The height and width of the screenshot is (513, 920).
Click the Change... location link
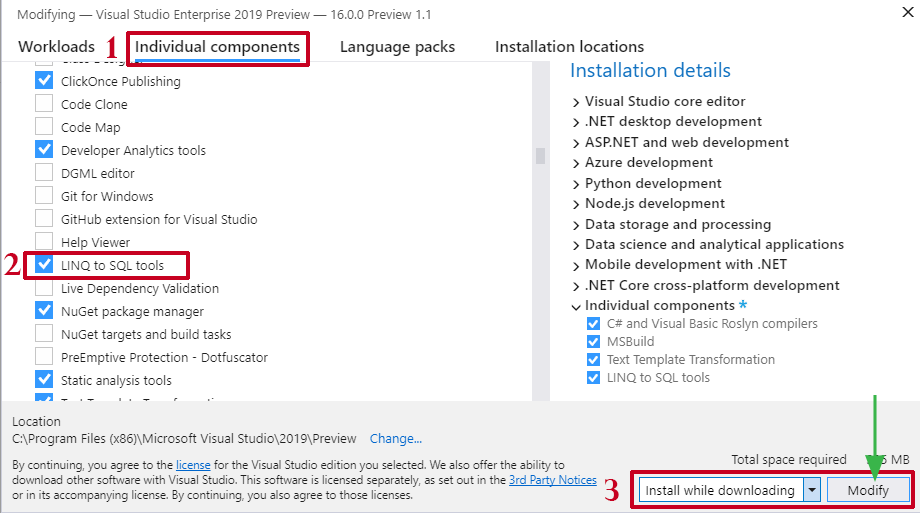tap(396, 438)
